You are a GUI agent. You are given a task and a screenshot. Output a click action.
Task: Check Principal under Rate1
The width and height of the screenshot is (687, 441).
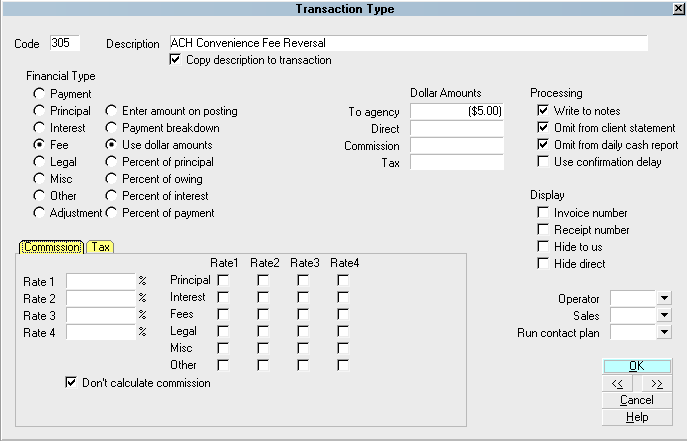223,280
